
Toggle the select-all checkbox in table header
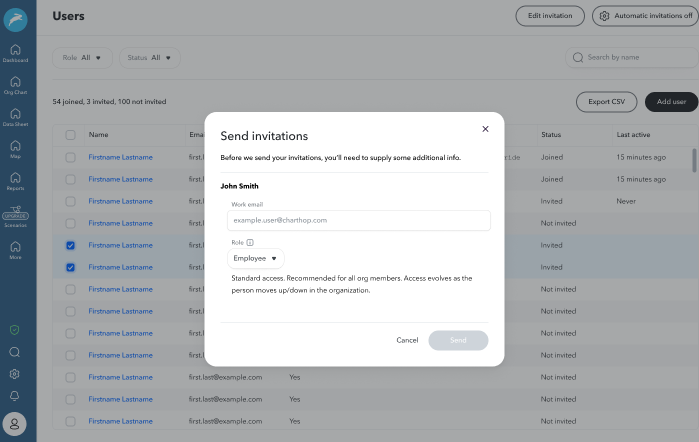[x=70, y=134]
